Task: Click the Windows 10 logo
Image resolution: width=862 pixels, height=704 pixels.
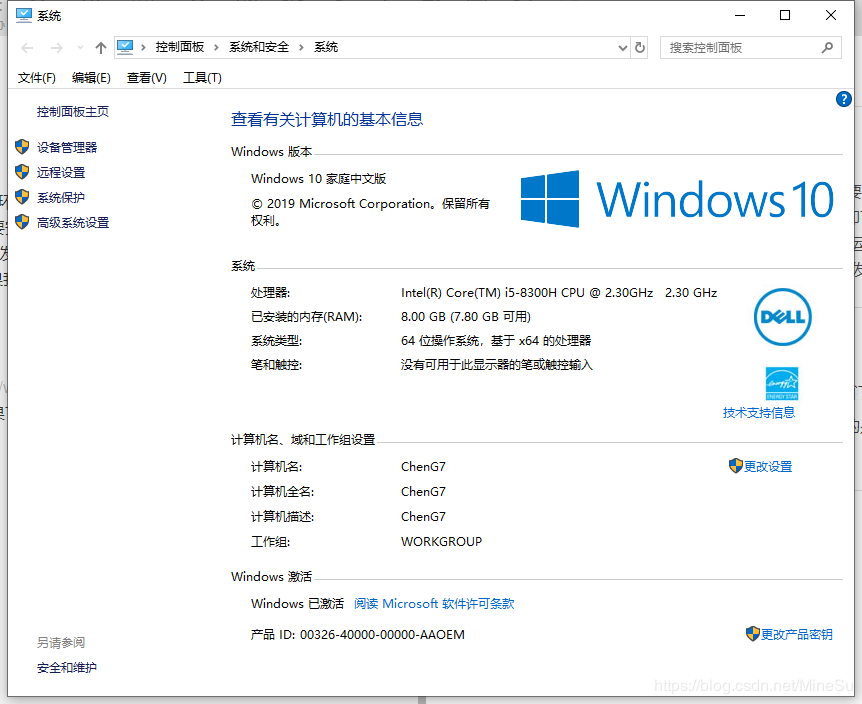Action: [677, 199]
